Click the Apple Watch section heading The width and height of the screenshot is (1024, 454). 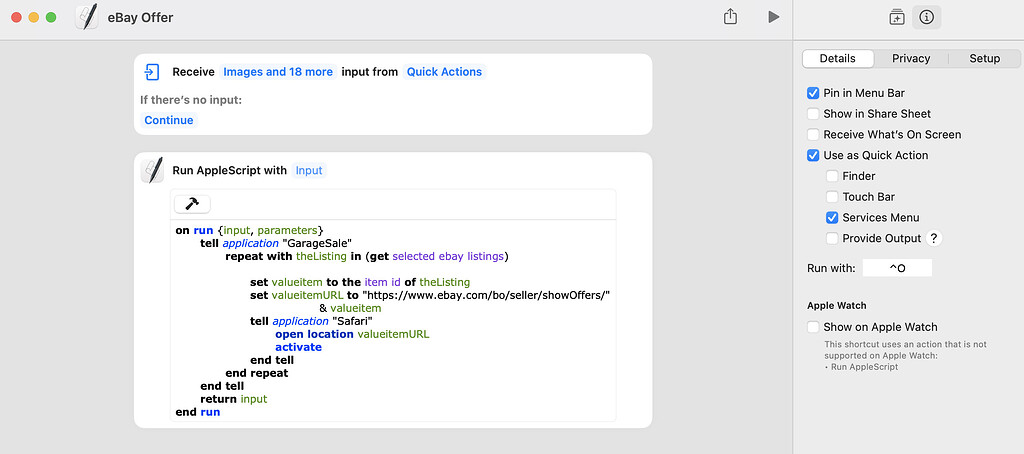click(837, 306)
